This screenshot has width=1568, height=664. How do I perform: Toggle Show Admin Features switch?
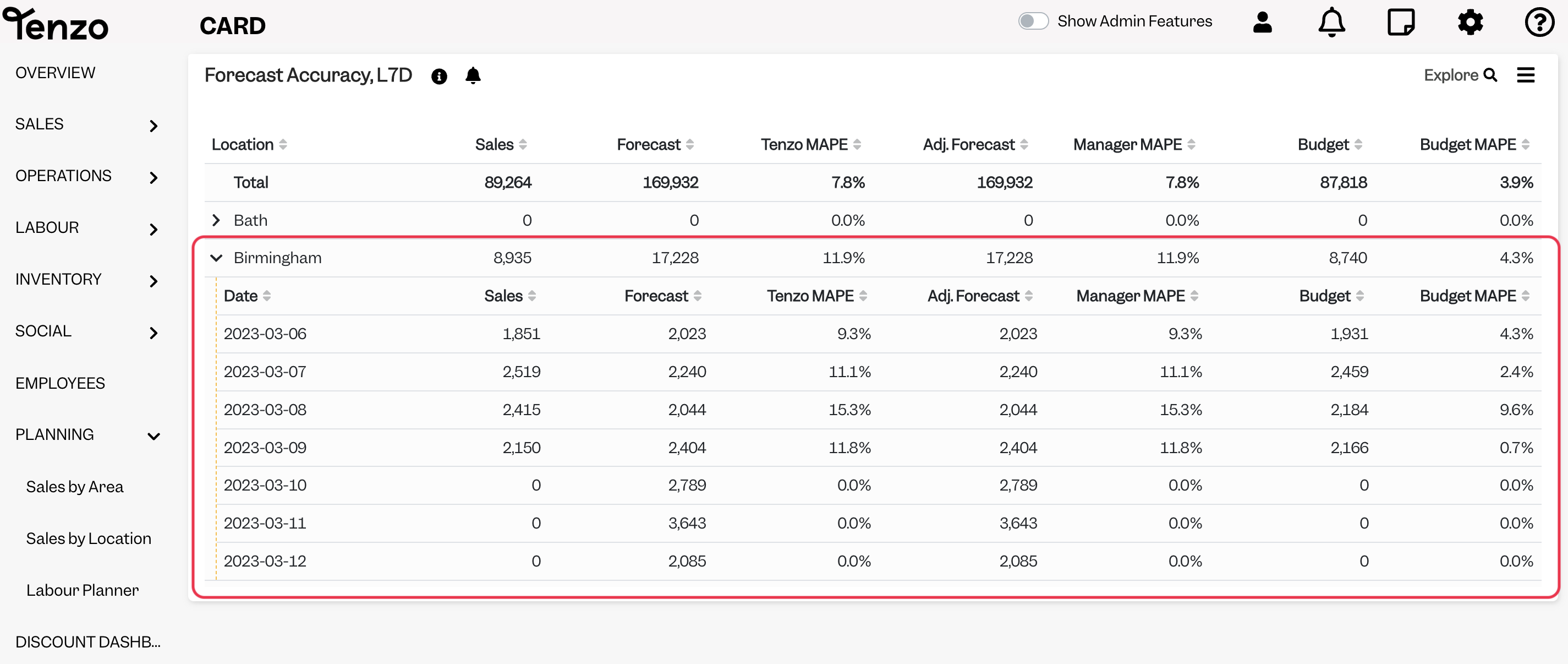pos(1033,21)
